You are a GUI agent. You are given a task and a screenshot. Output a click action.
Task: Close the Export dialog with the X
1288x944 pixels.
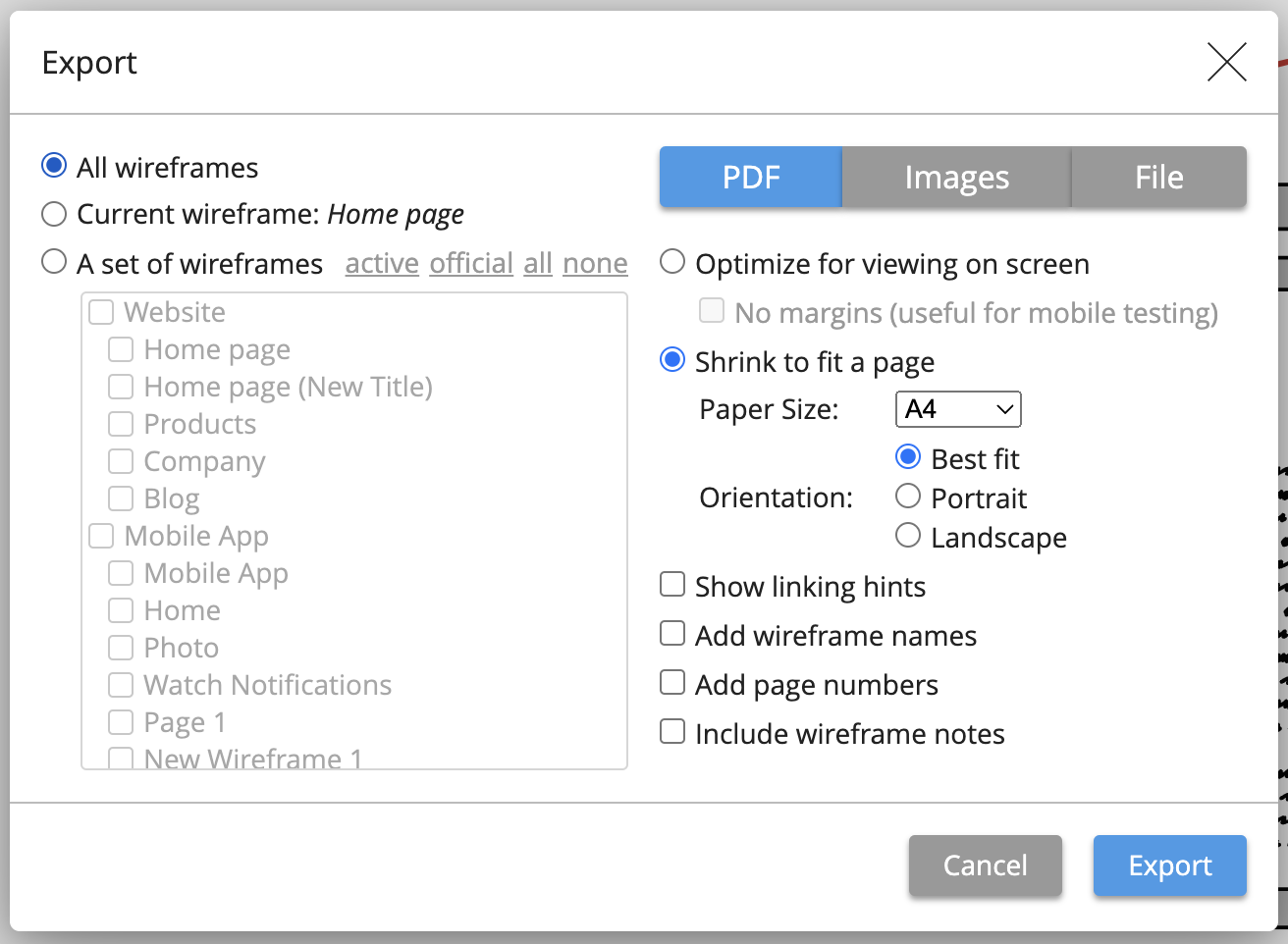pyautogui.click(x=1226, y=63)
